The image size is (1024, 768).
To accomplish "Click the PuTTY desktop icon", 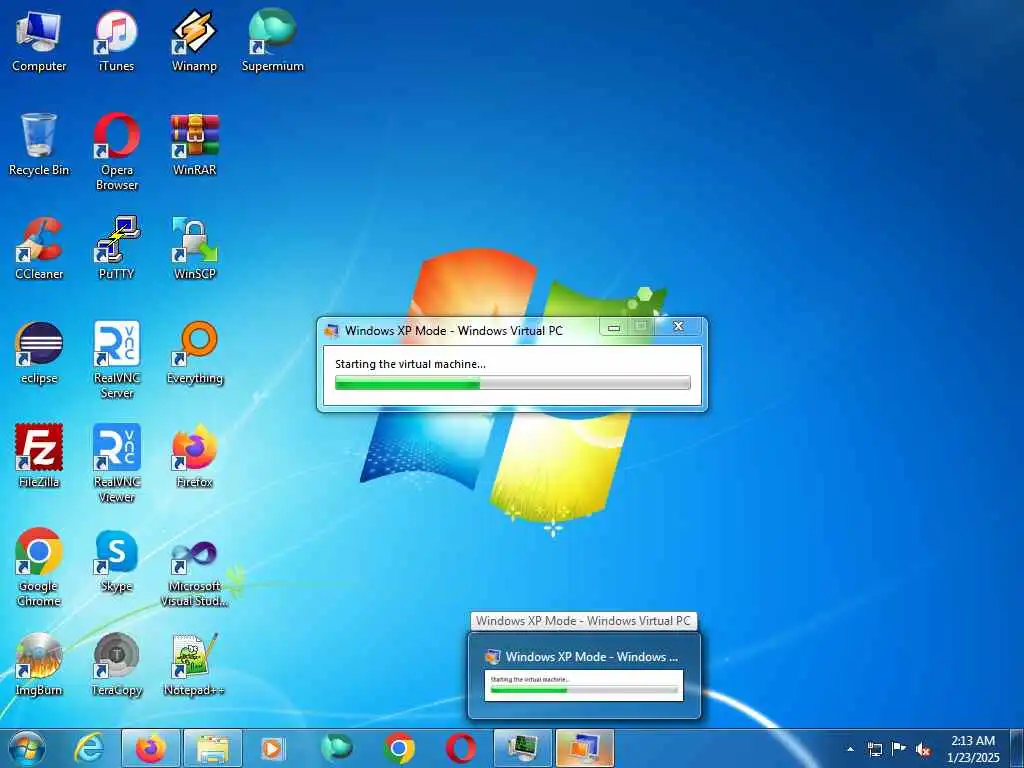I will coord(116,249).
